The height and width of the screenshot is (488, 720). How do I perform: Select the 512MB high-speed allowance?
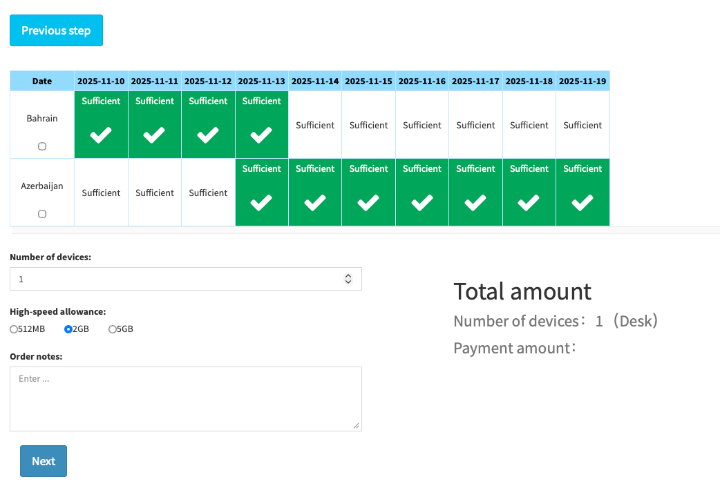[x=14, y=329]
